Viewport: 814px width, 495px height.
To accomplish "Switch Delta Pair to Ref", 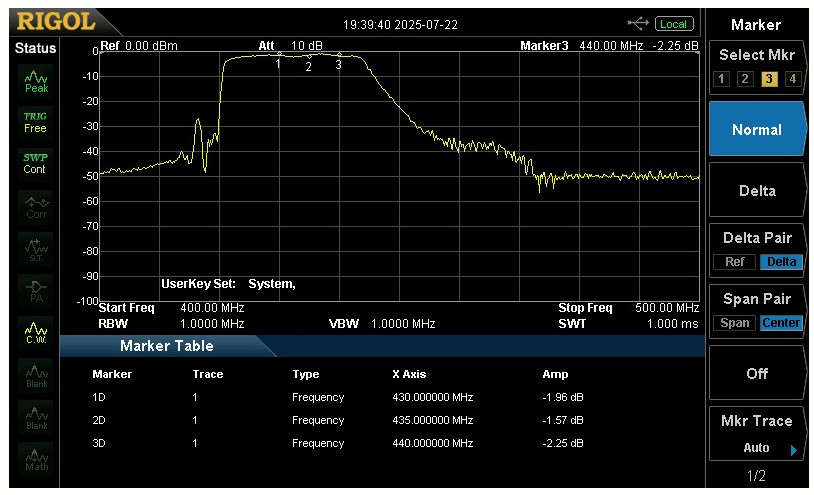I will click(734, 262).
